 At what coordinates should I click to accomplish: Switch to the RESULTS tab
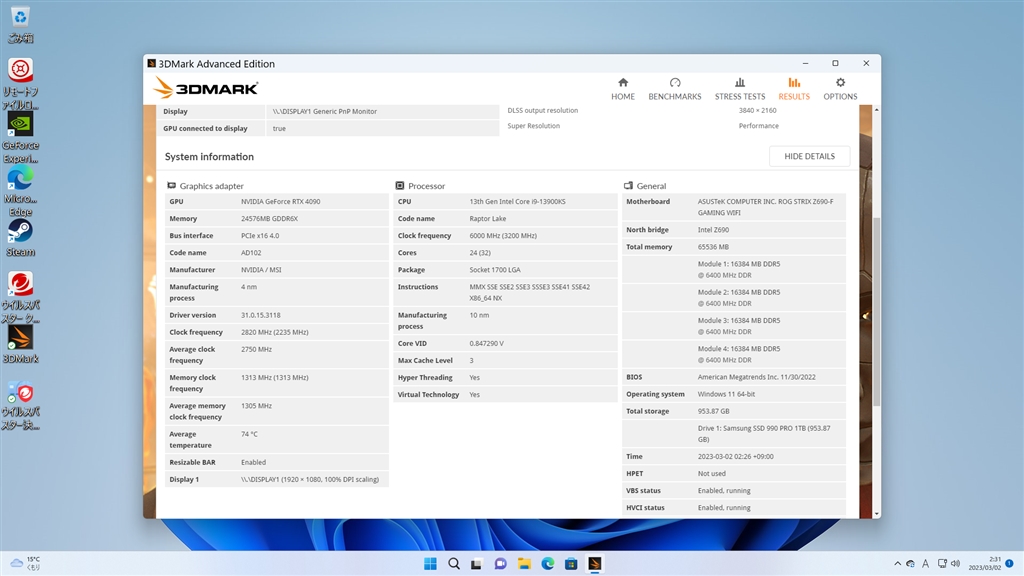point(793,89)
